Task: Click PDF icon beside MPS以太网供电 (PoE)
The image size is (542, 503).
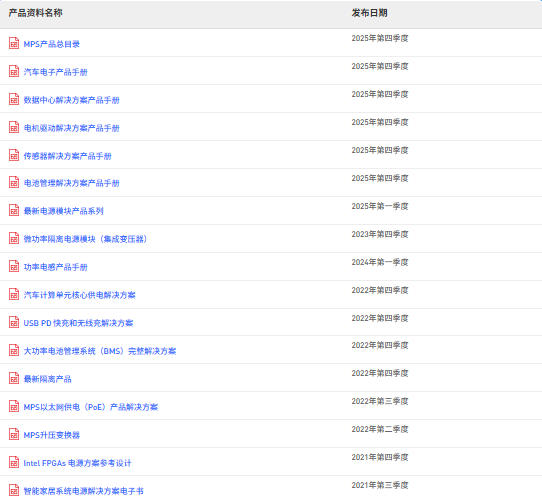Action: pos(14,406)
